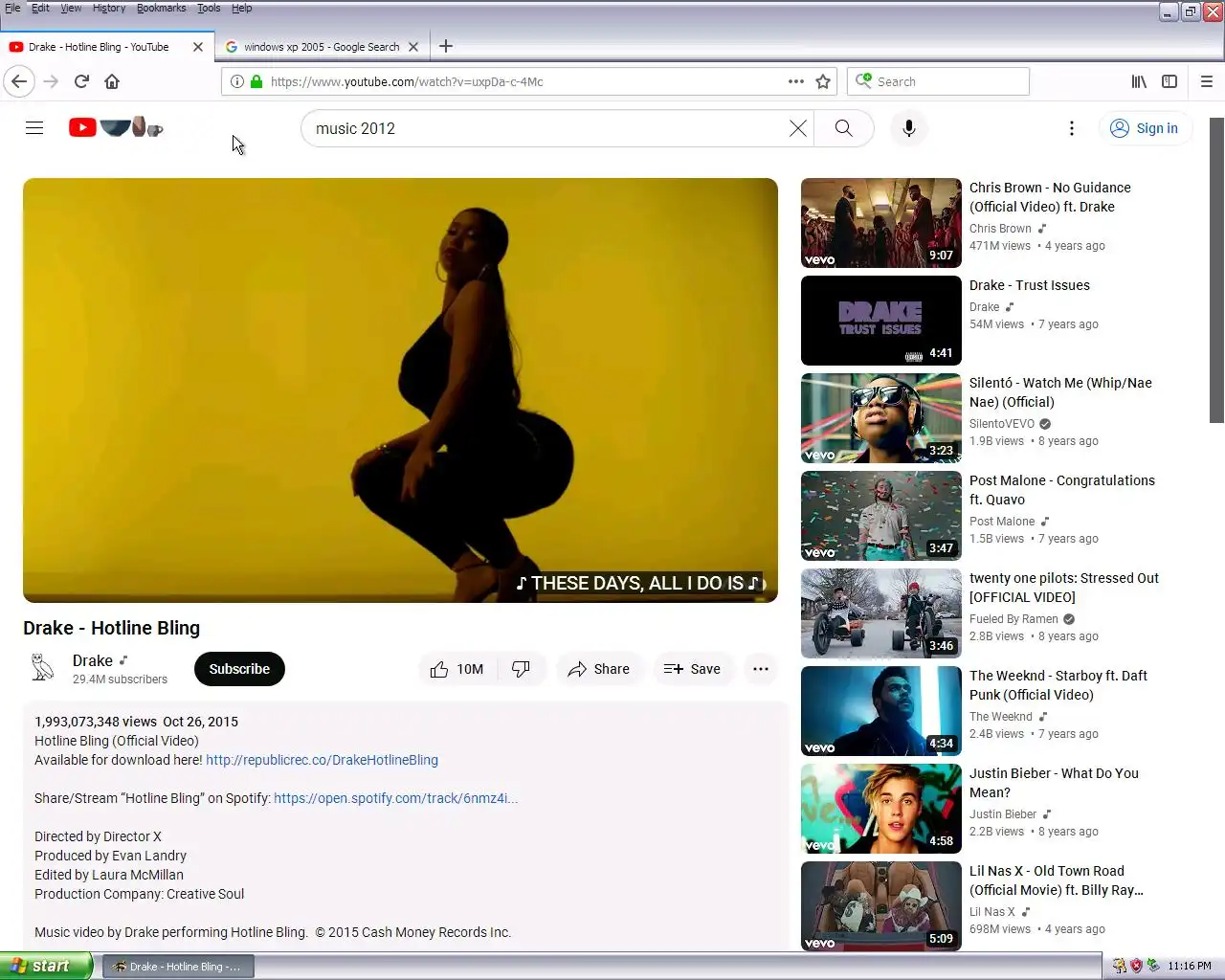Click the red shield tray icon

tap(1136, 966)
